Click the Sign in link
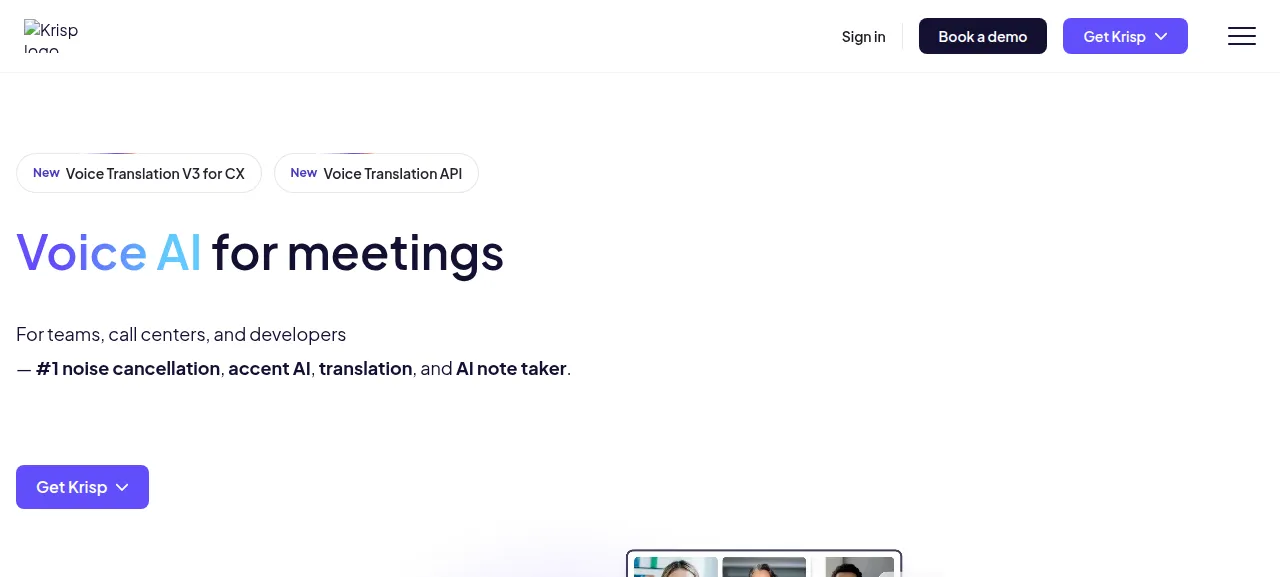 863,36
